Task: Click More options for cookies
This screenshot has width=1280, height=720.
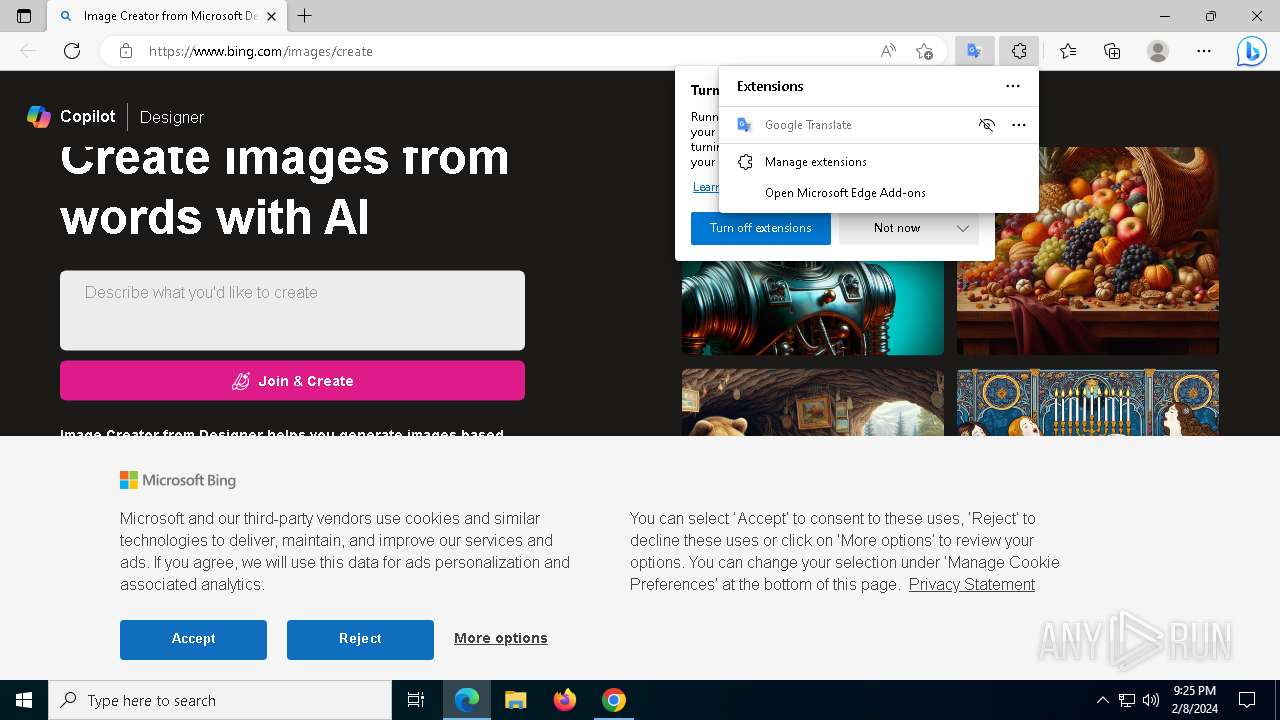Action: click(501, 638)
